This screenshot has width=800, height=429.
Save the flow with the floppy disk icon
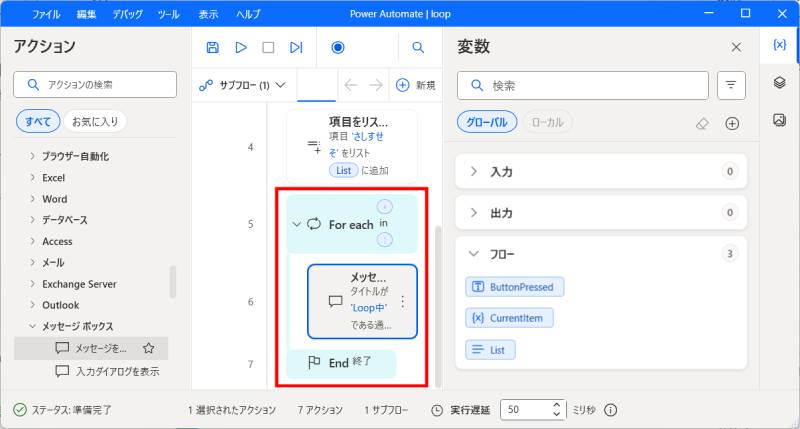212,47
